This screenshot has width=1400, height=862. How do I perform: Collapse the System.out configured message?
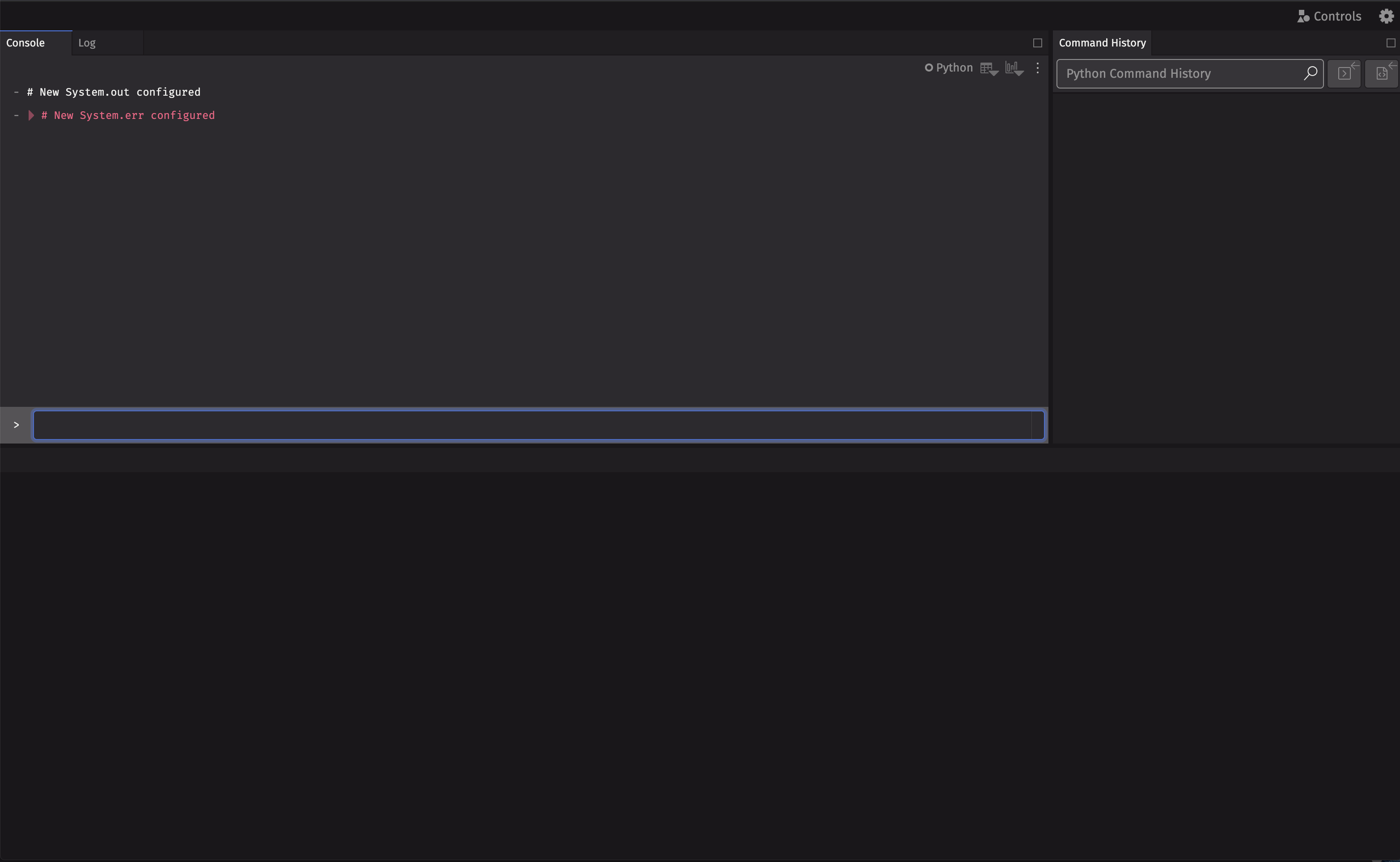(17, 92)
